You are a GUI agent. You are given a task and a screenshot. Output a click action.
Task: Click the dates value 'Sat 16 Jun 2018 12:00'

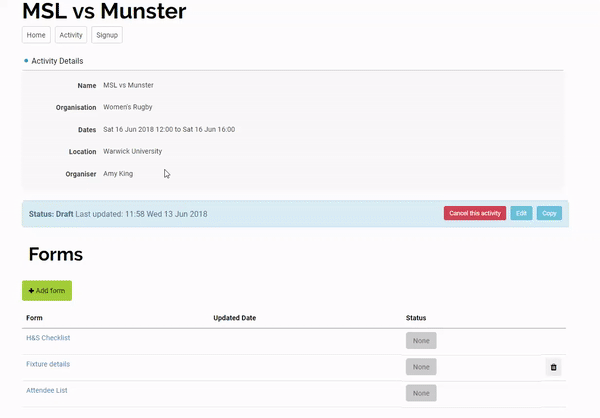[138, 129]
